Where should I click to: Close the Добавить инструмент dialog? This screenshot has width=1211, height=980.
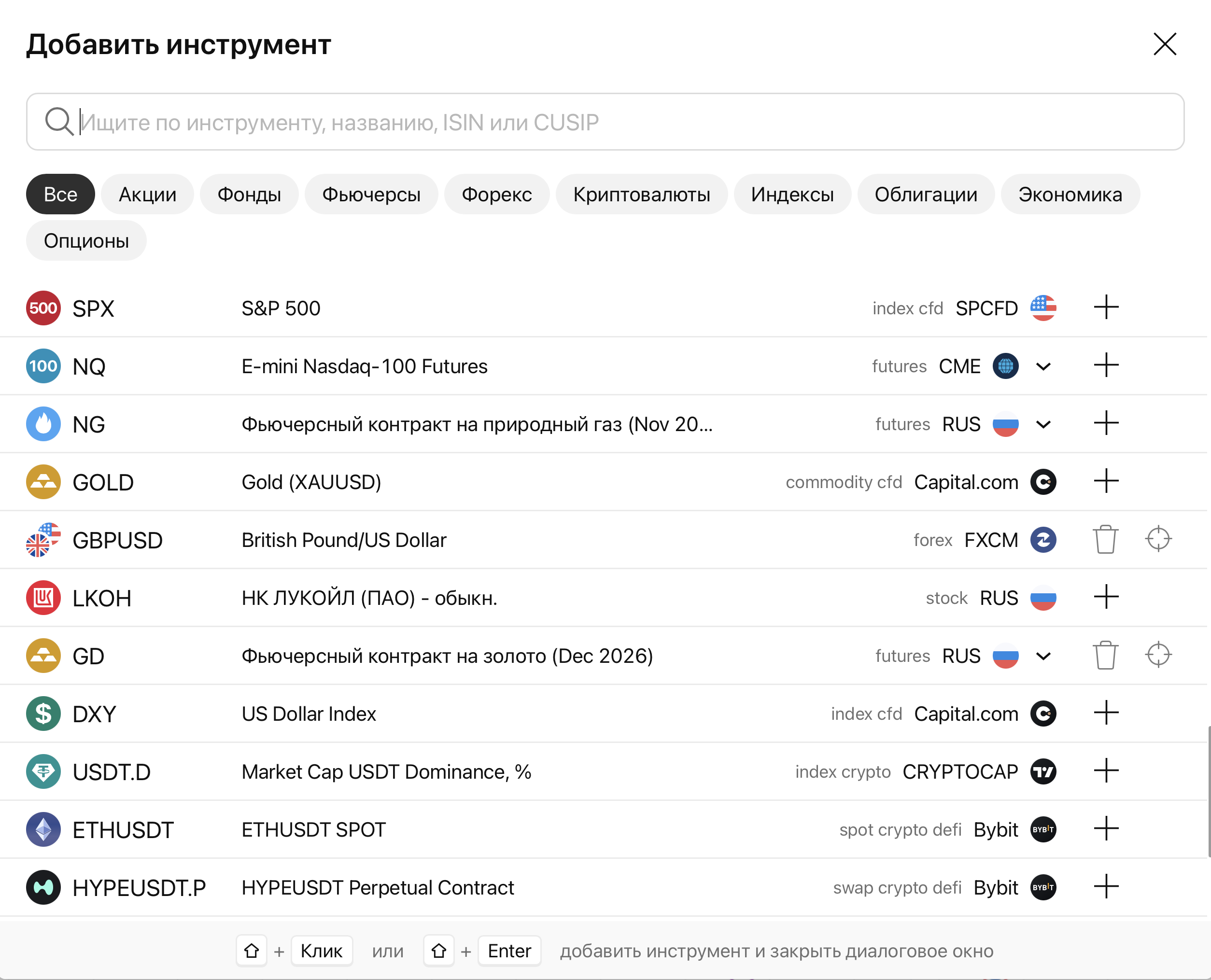pyautogui.click(x=1165, y=44)
